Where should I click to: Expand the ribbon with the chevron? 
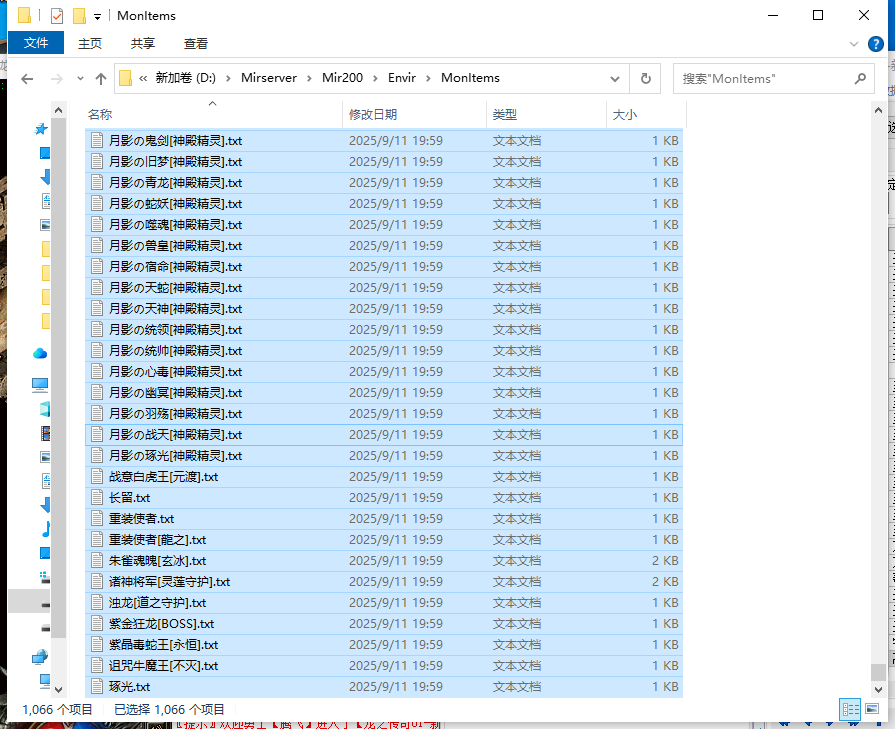click(x=854, y=44)
